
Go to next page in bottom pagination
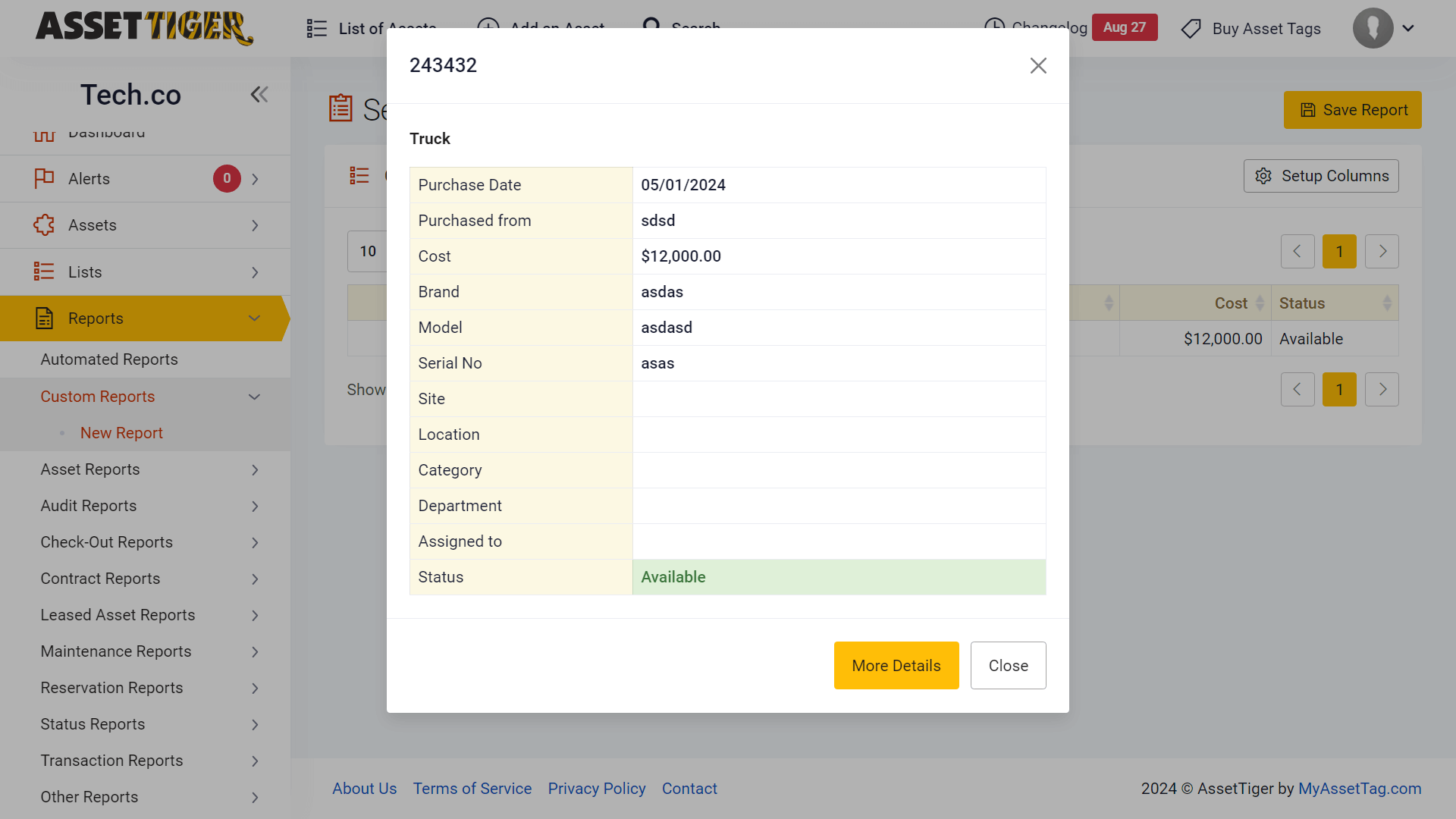(x=1382, y=389)
